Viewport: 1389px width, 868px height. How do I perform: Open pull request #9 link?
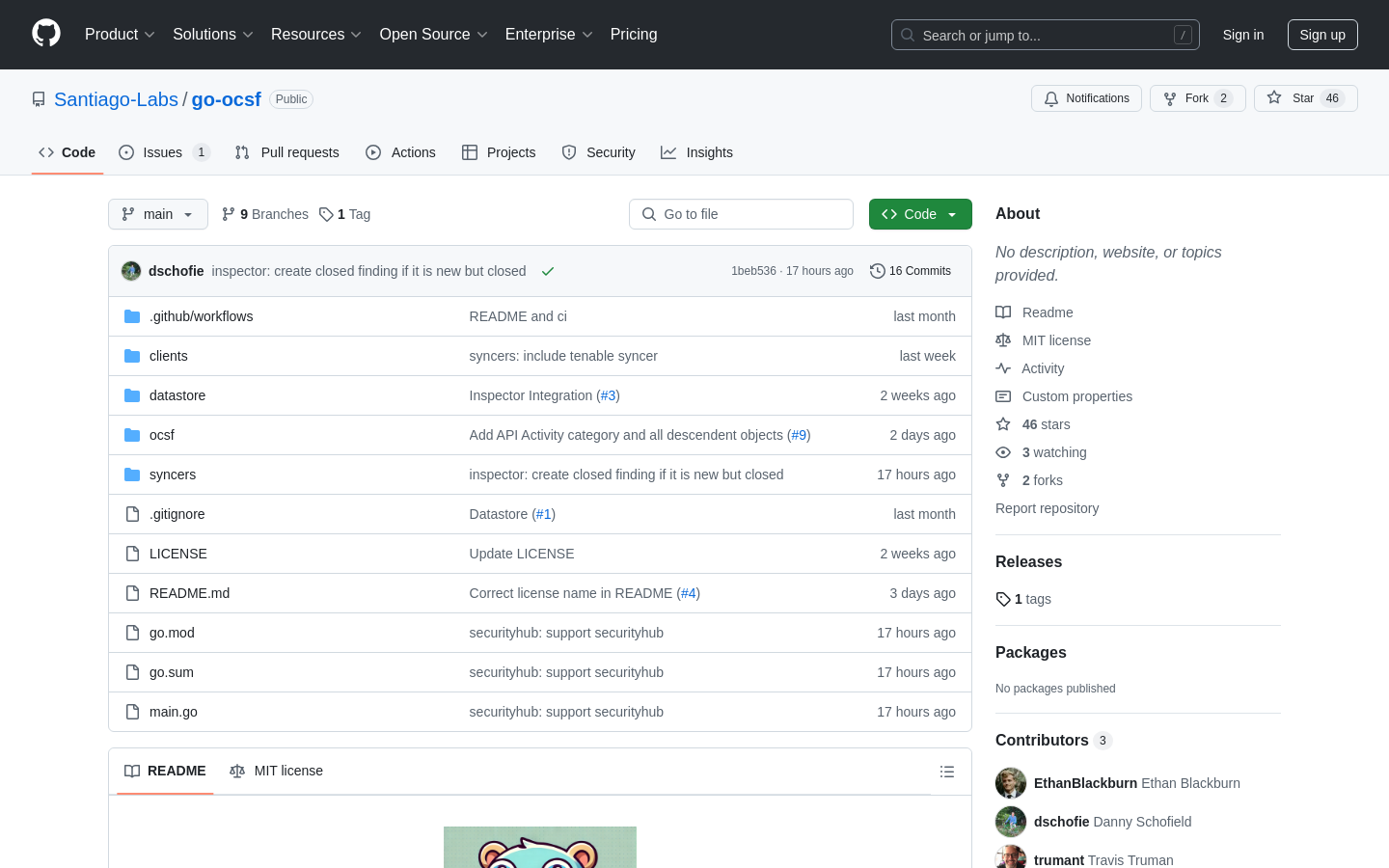pos(799,435)
